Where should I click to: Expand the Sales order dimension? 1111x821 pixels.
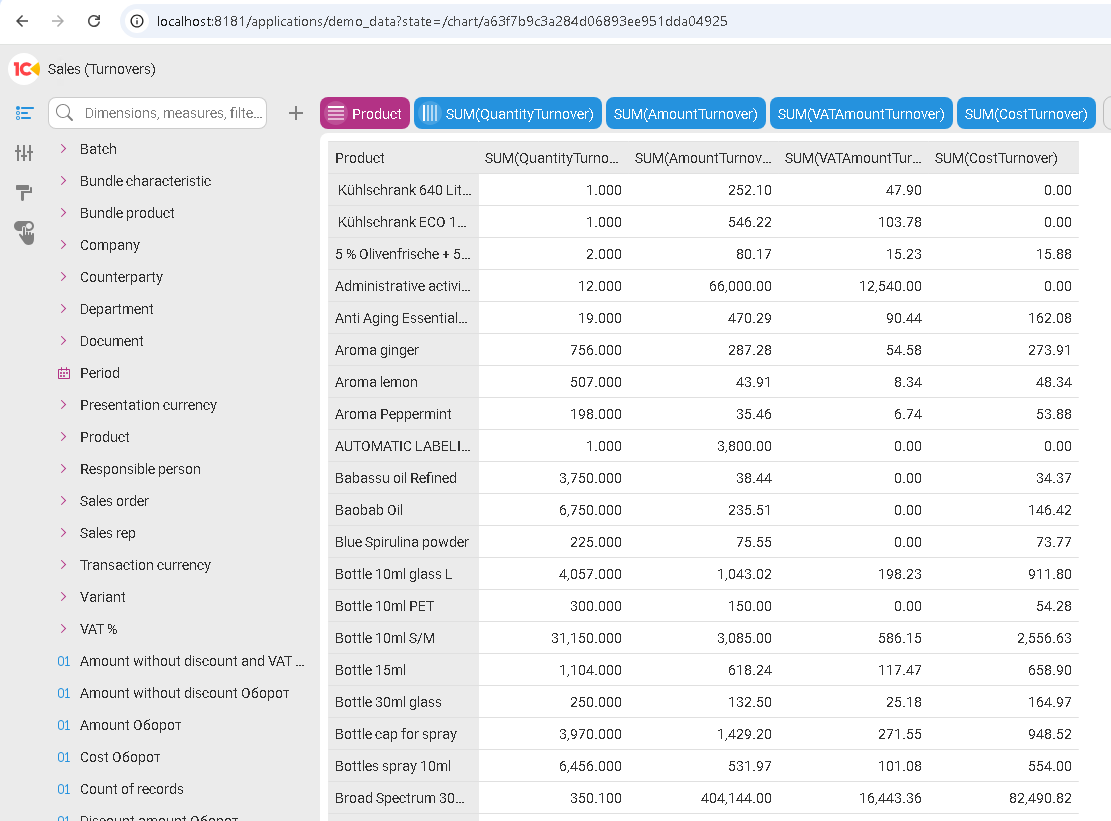[64, 501]
